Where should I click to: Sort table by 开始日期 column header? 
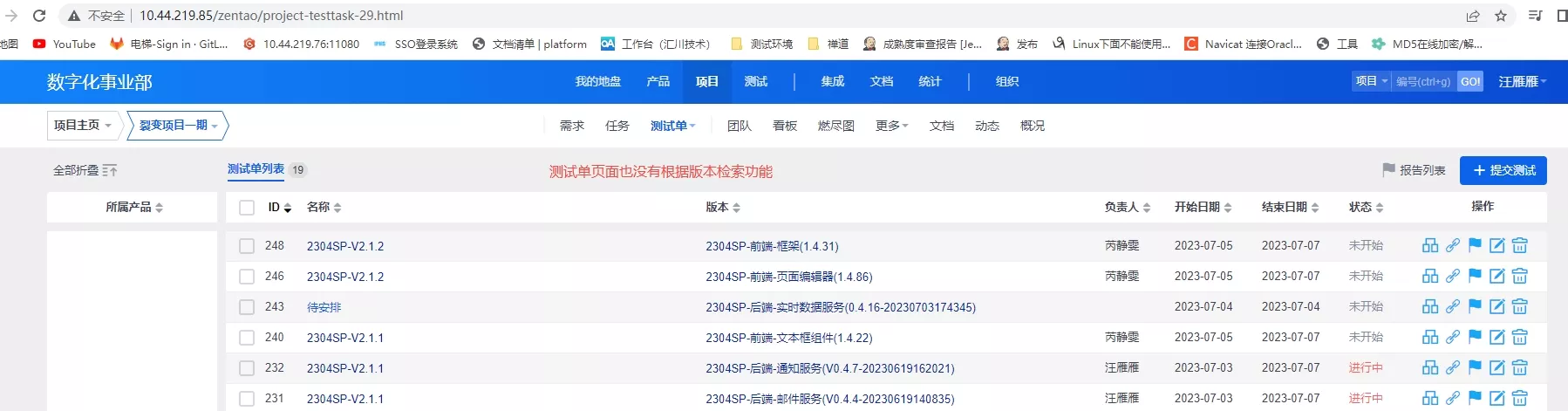click(x=1203, y=208)
